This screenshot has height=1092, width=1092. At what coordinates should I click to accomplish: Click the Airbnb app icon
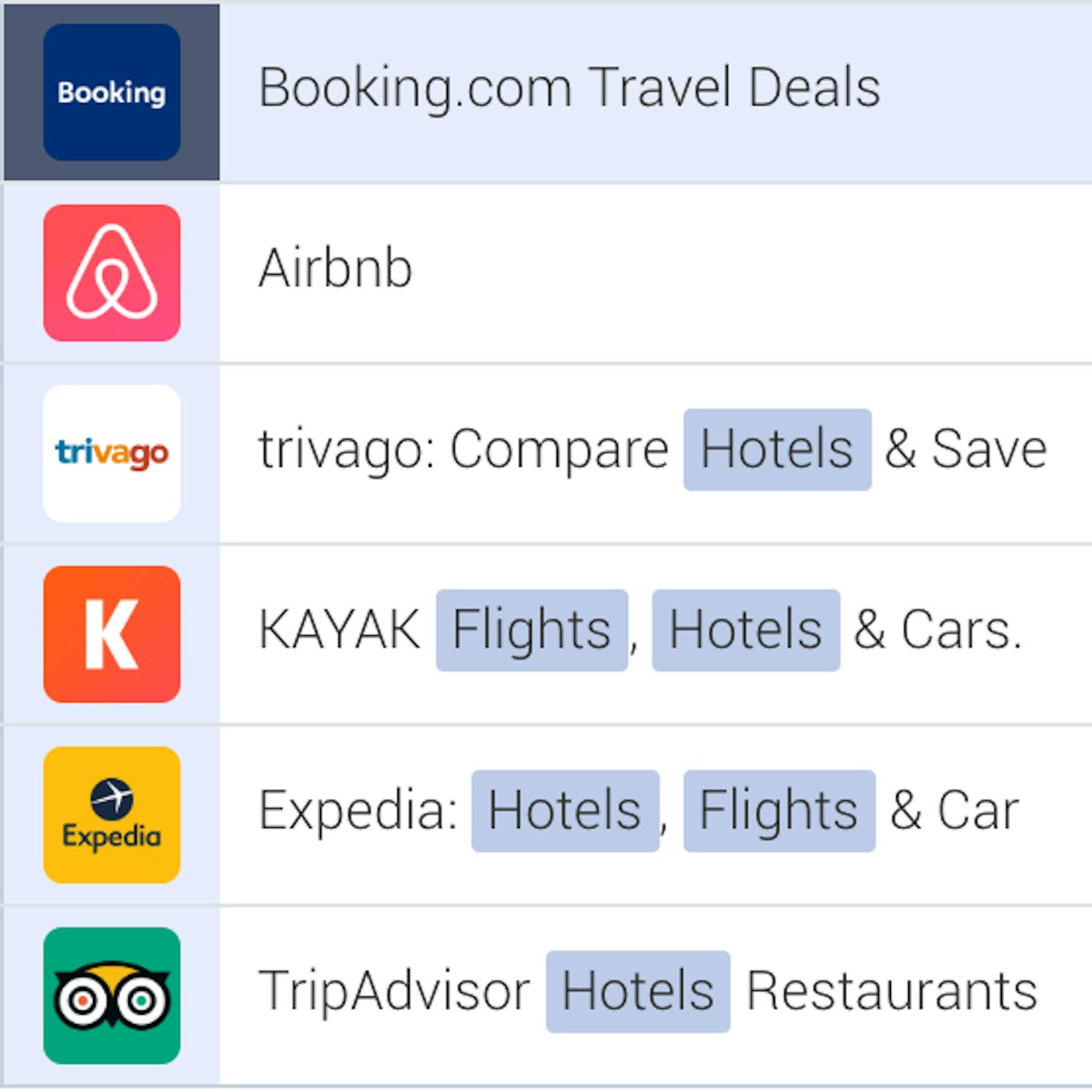pos(112,273)
